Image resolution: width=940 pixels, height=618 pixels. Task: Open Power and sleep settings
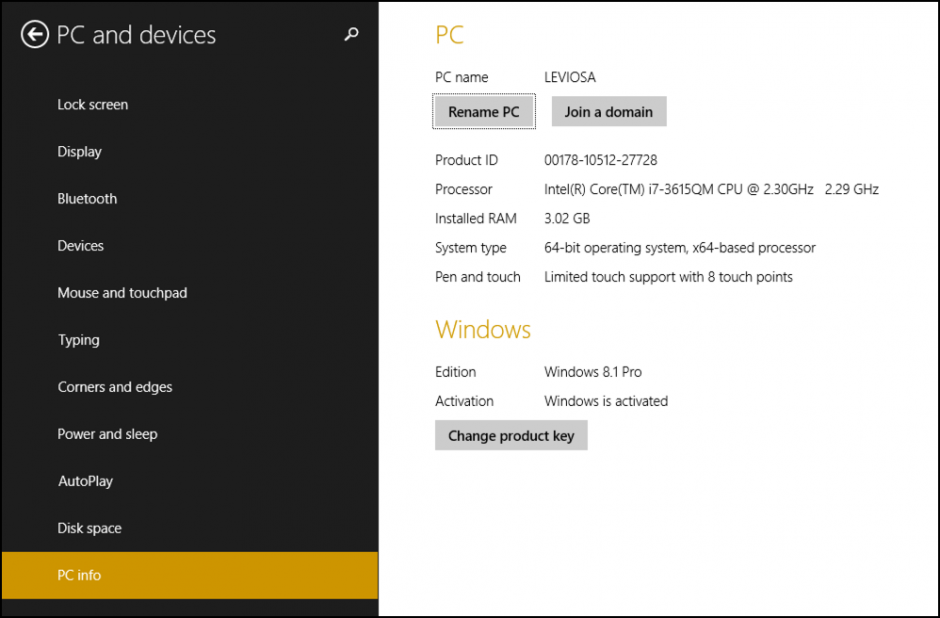pos(107,434)
